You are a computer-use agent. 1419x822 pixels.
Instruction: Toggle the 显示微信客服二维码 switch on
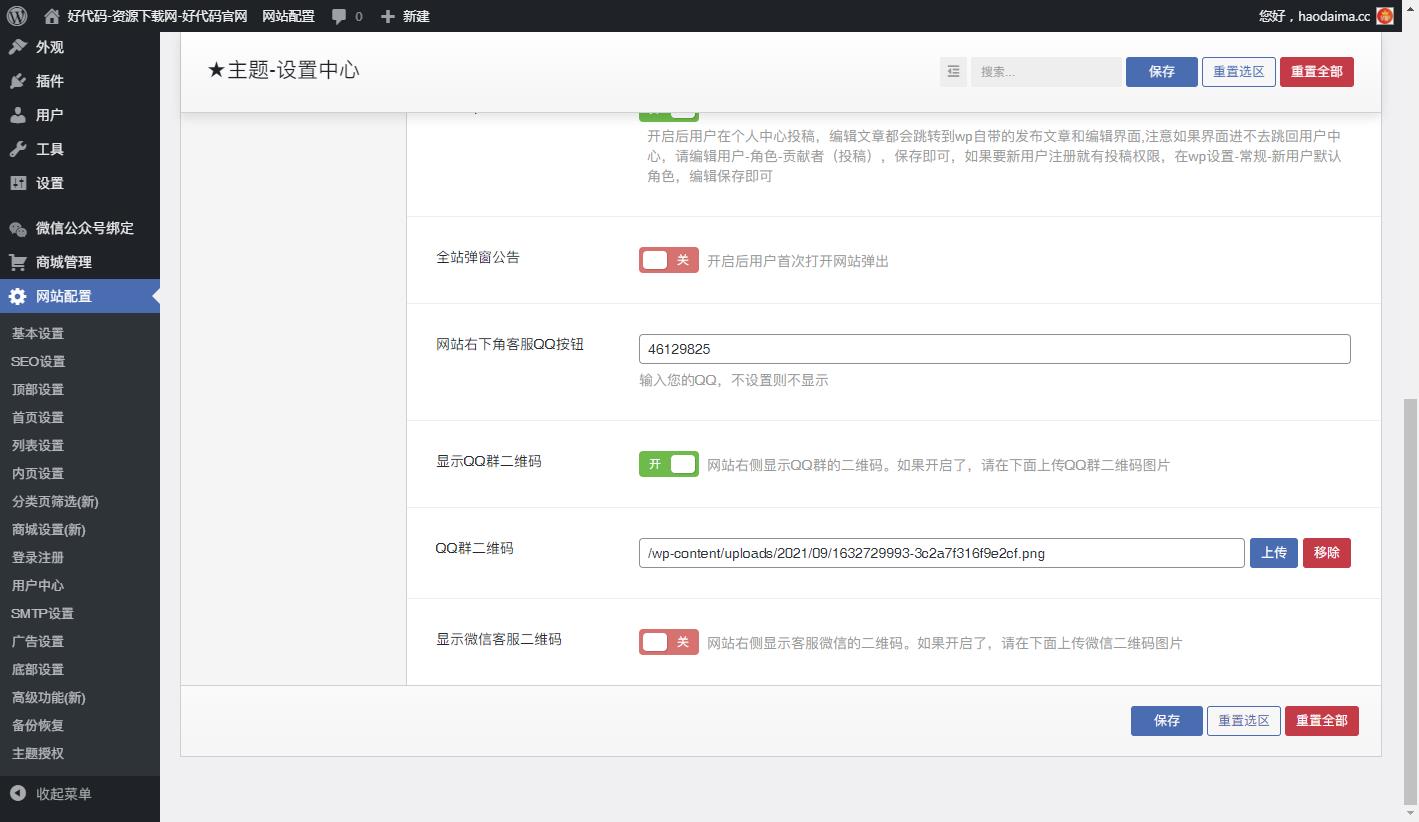click(x=669, y=642)
